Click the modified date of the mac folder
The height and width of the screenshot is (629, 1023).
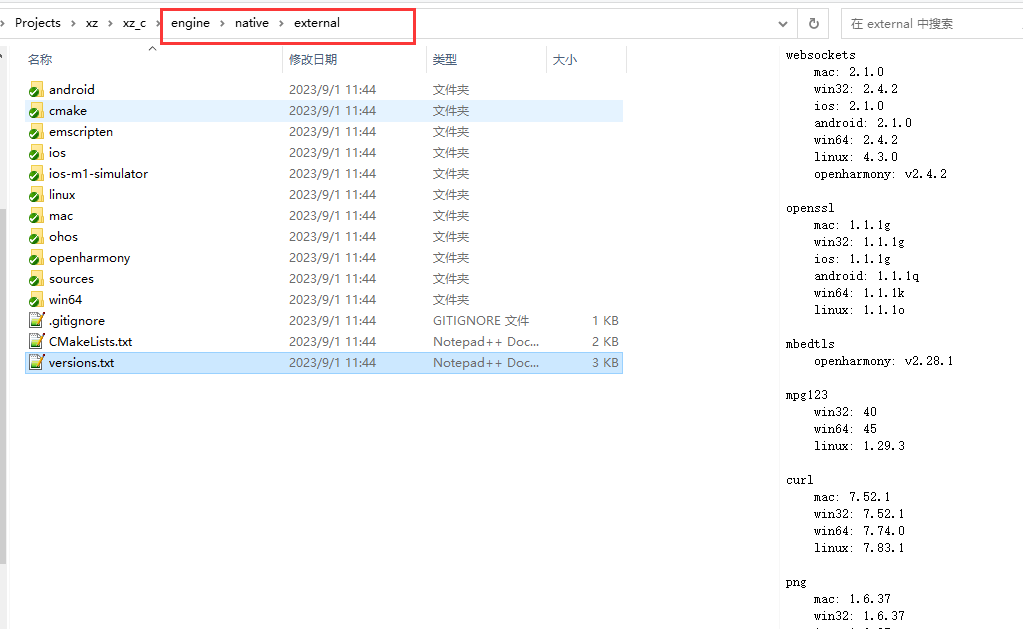(x=333, y=216)
